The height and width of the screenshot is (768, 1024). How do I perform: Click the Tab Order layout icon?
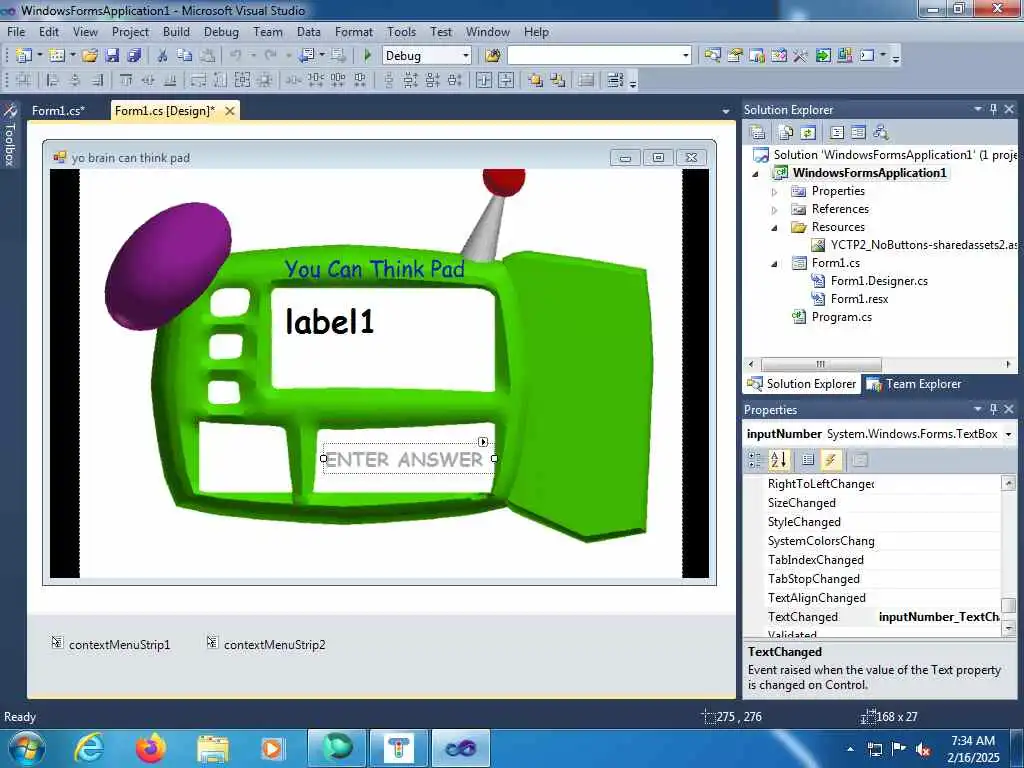point(615,80)
